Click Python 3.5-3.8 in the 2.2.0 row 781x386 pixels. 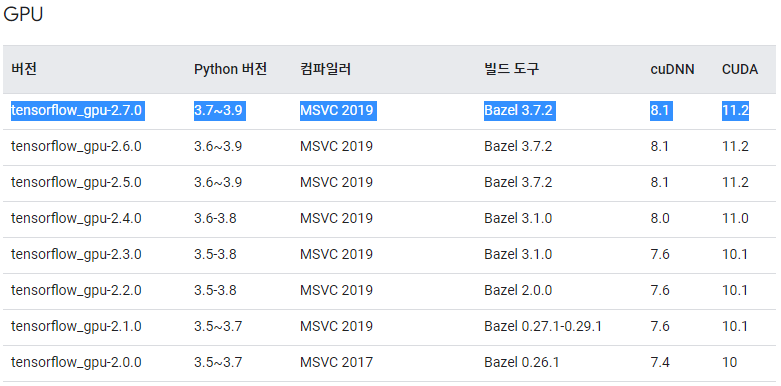[x=215, y=290]
